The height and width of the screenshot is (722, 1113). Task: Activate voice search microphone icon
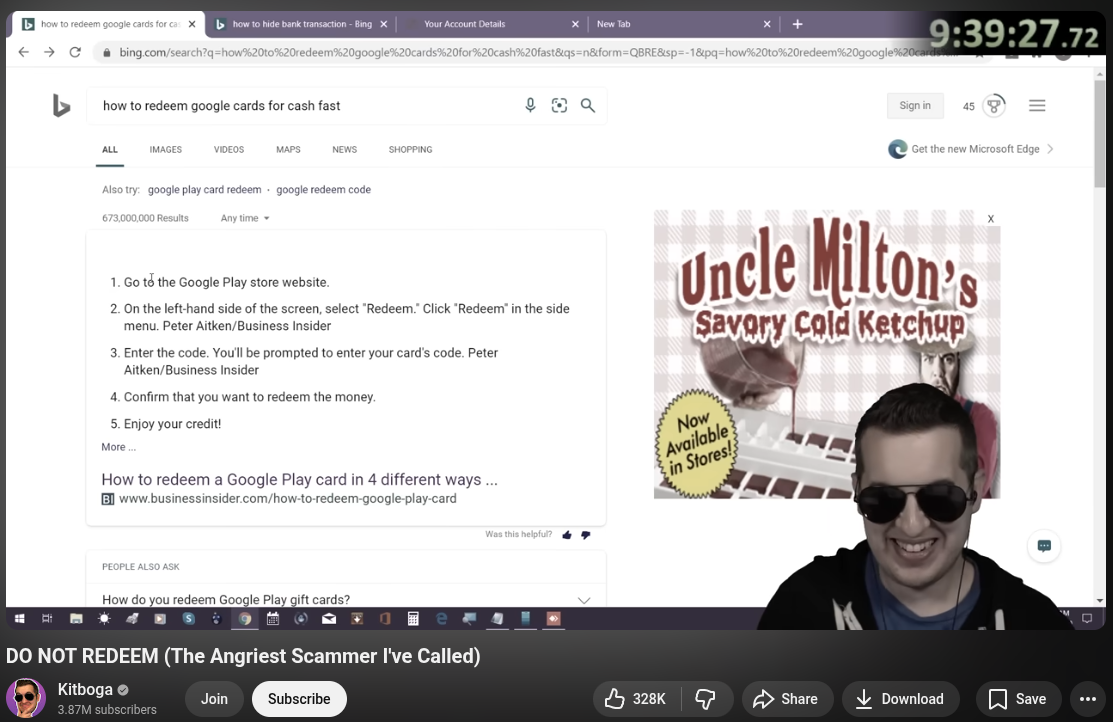coord(530,106)
